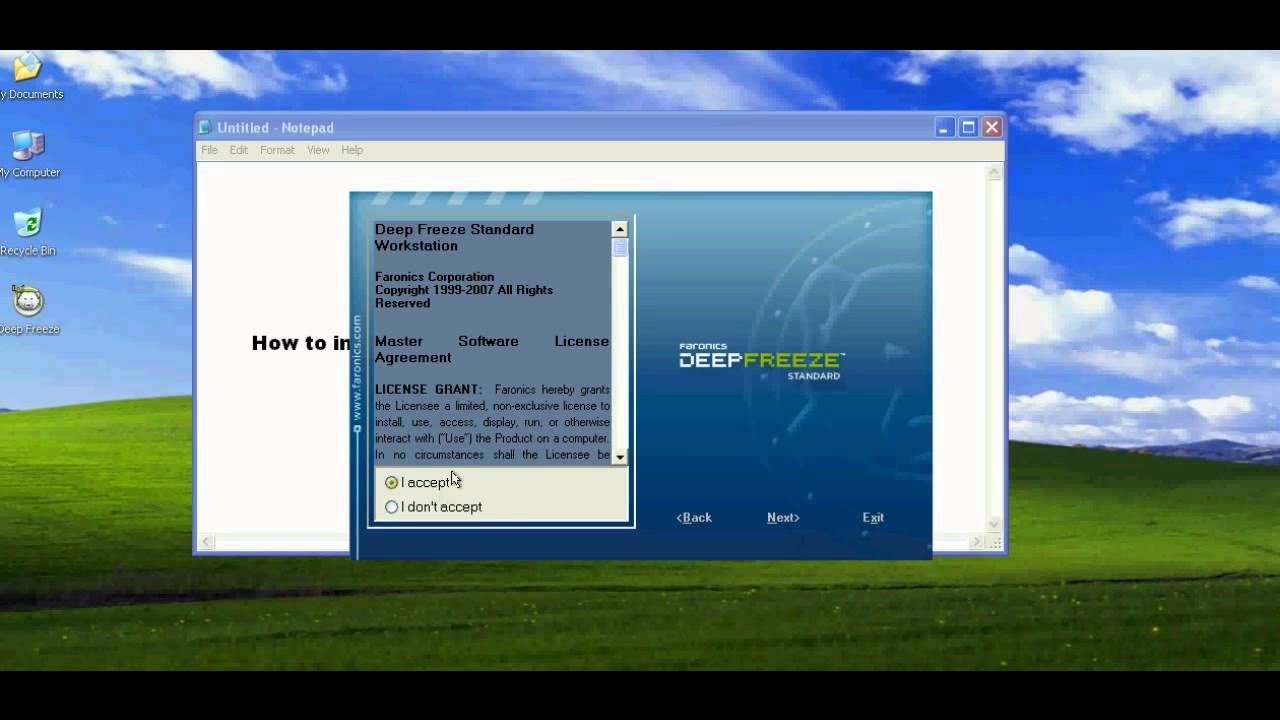1280x720 pixels.
Task: Open the Notepad Edit menu
Action: 238,150
